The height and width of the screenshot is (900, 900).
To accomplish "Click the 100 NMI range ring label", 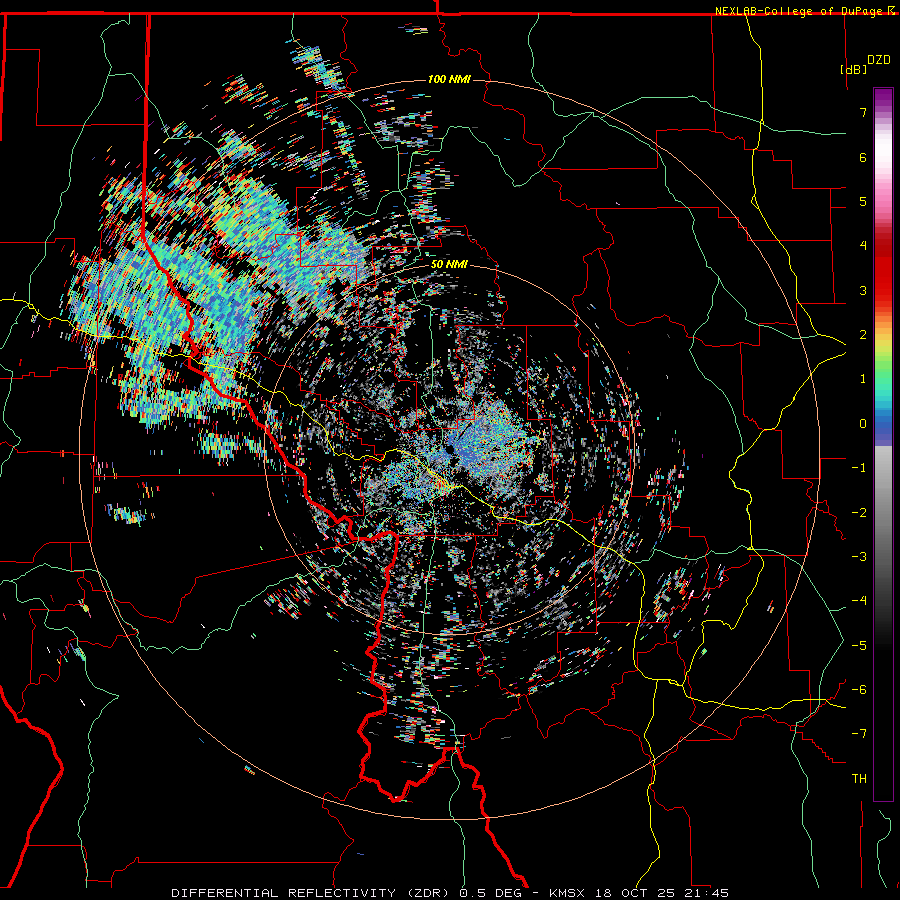I will [x=449, y=79].
